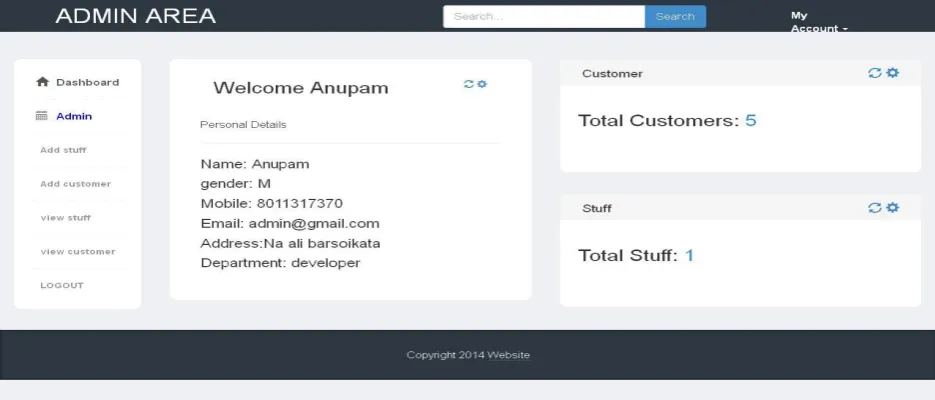Click the gender: M line
Image resolution: width=935 pixels, height=400 pixels.
pyautogui.click(x=236, y=184)
